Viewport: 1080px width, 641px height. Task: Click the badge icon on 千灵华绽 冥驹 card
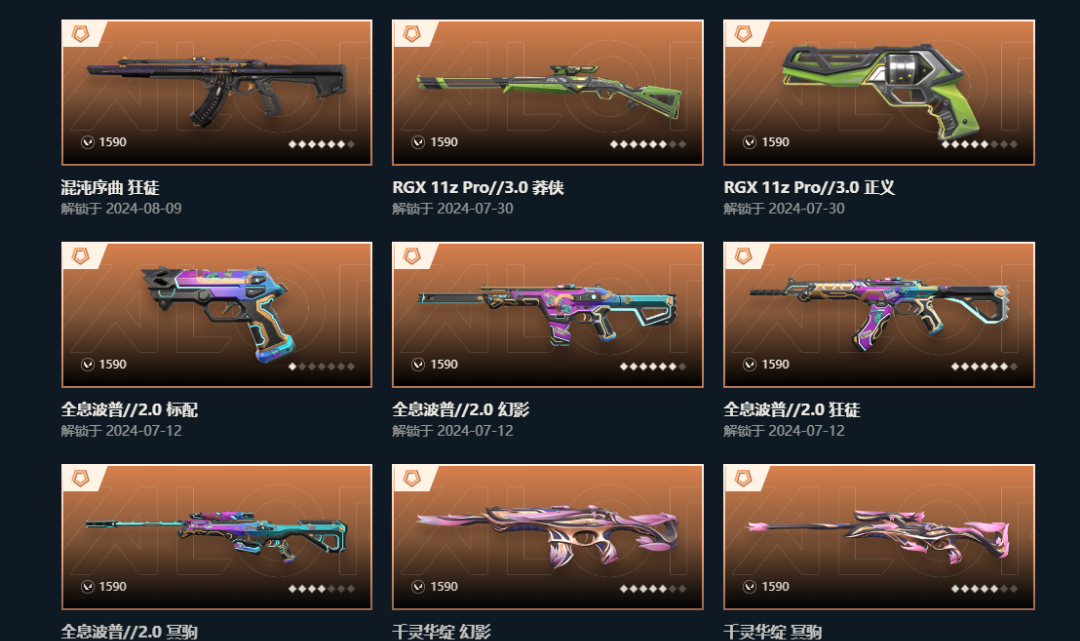[743, 479]
